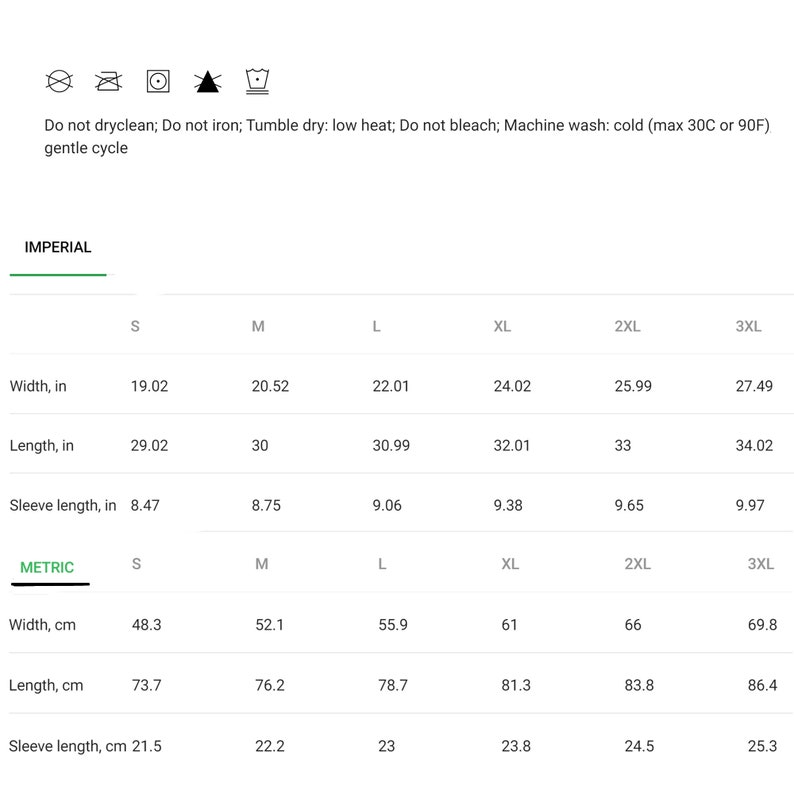794x794 pixels.
Task: Click the sleeve length value 8.75
Action: [266, 505]
